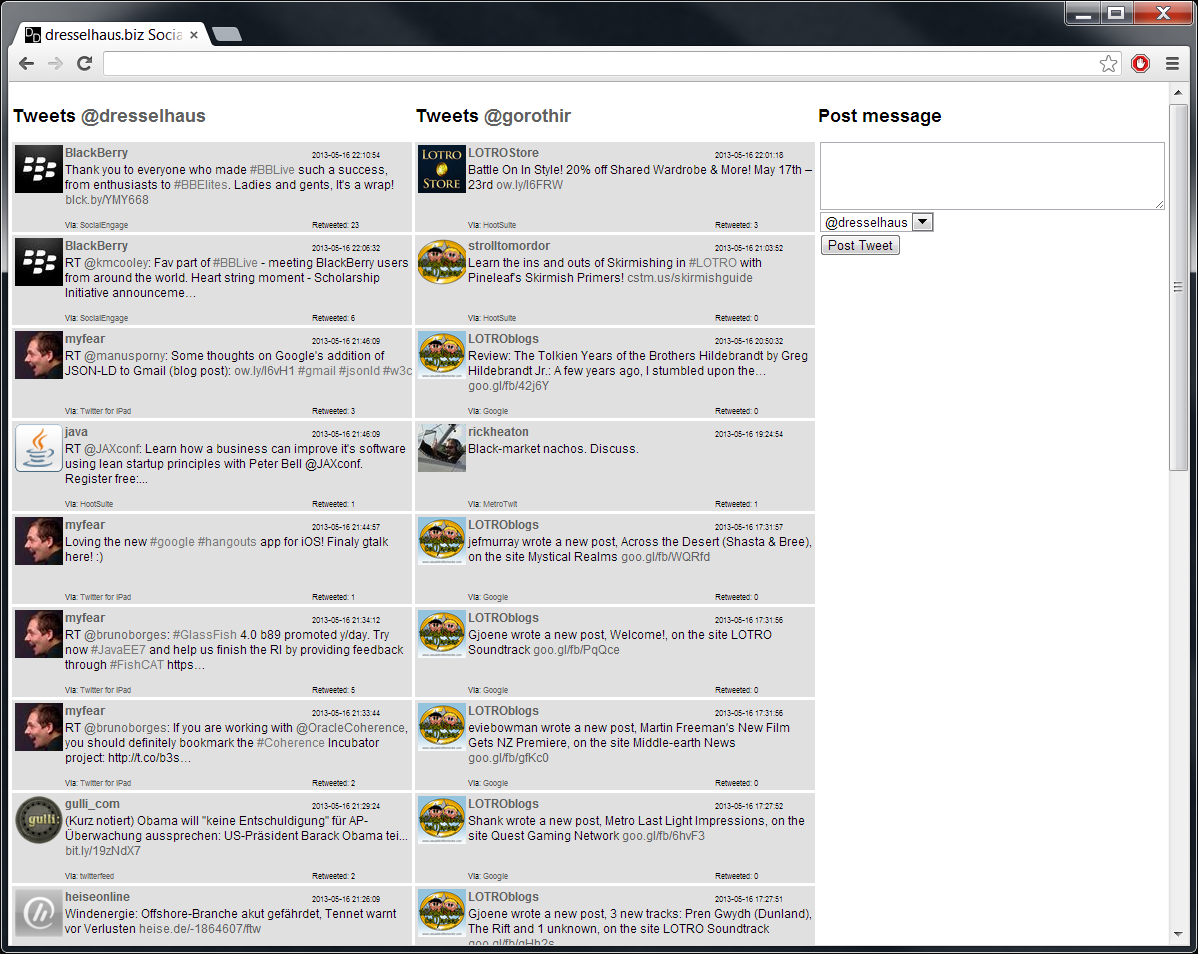Click myfear avatar on the JSON-LD tweet
This screenshot has width=1198, height=954.
click(x=38, y=355)
